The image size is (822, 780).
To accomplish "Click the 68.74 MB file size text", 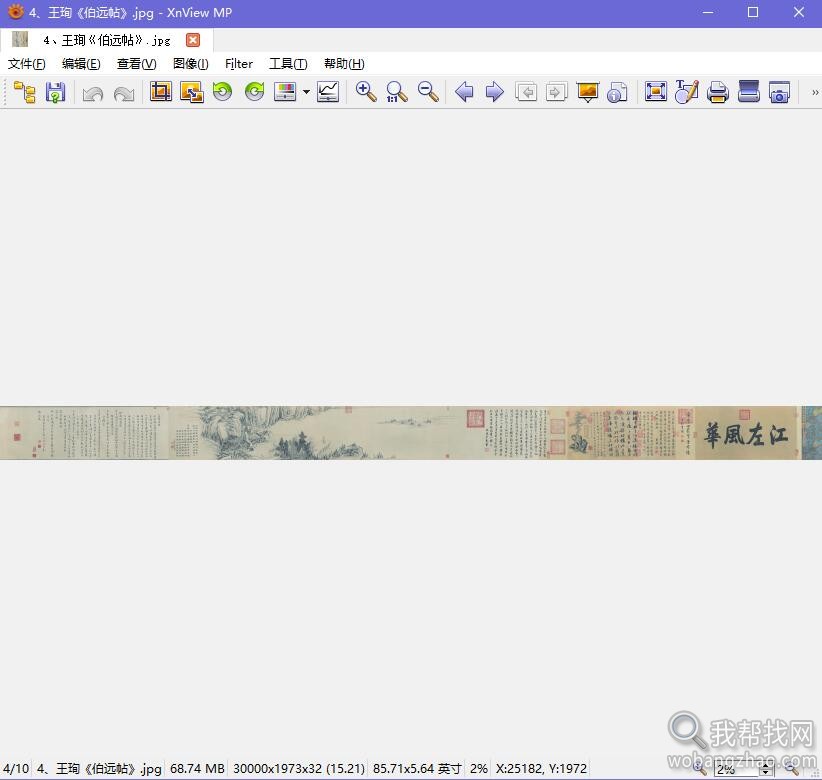I will tap(197, 768).
